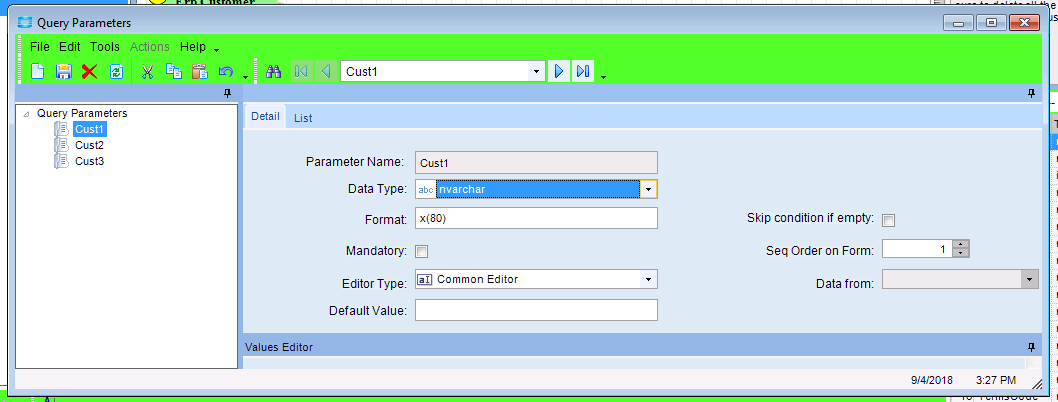Save using the floppy disk icon

[63, 71]
